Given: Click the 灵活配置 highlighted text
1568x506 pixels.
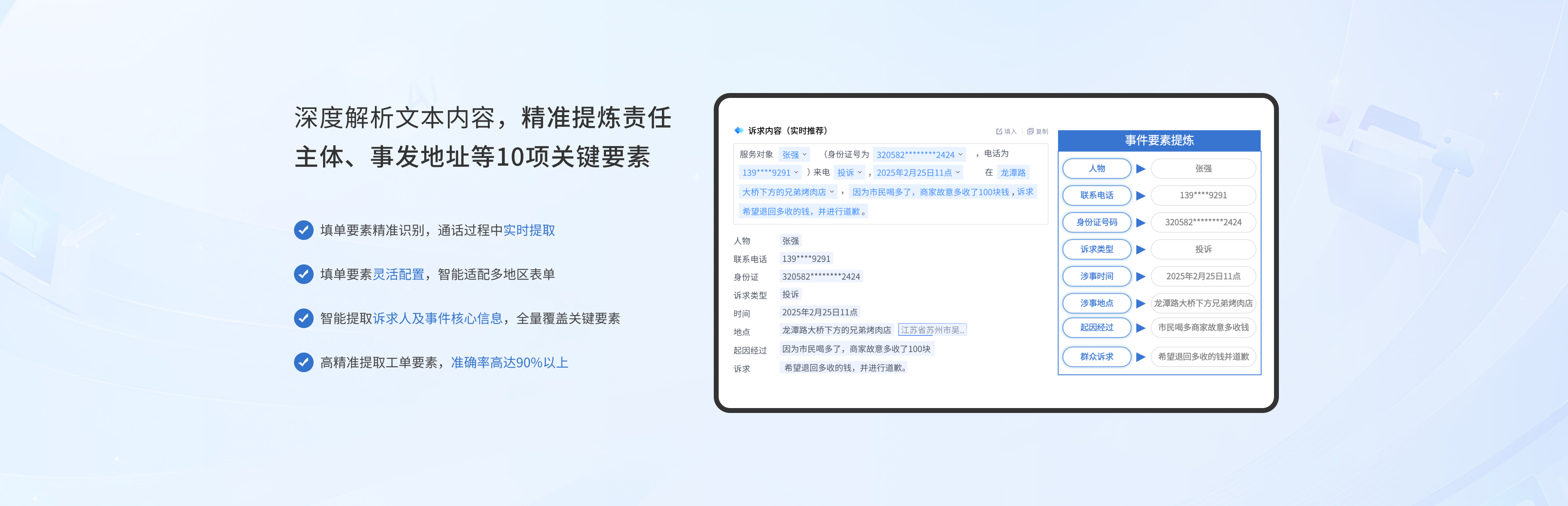Looking at the screenshot, I should coord(398,274).
